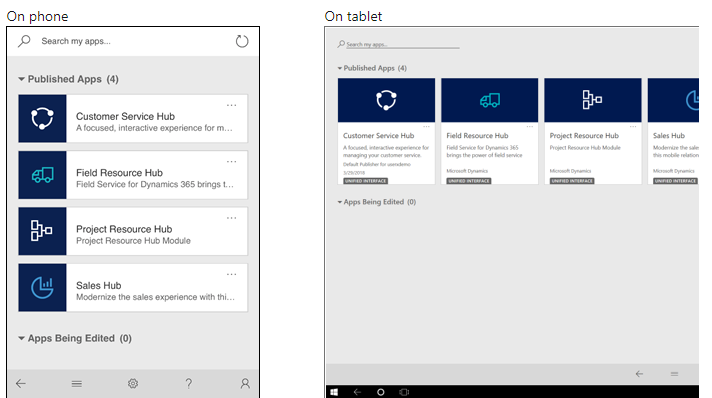Open phone settings gear

coord(133,384)
